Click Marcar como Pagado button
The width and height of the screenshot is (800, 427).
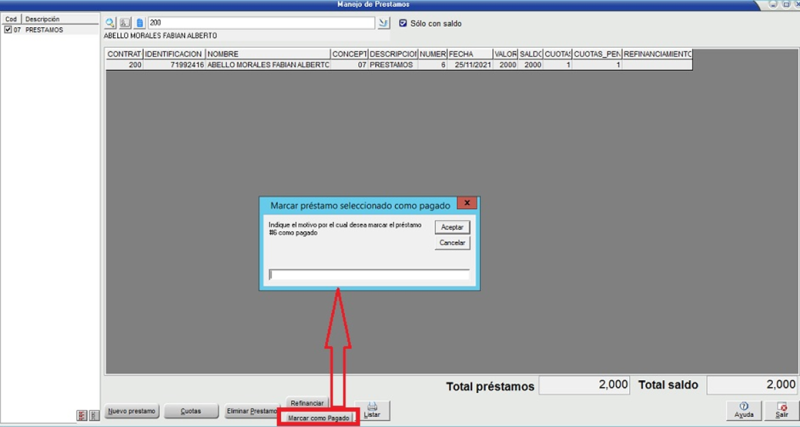[318, 418]
